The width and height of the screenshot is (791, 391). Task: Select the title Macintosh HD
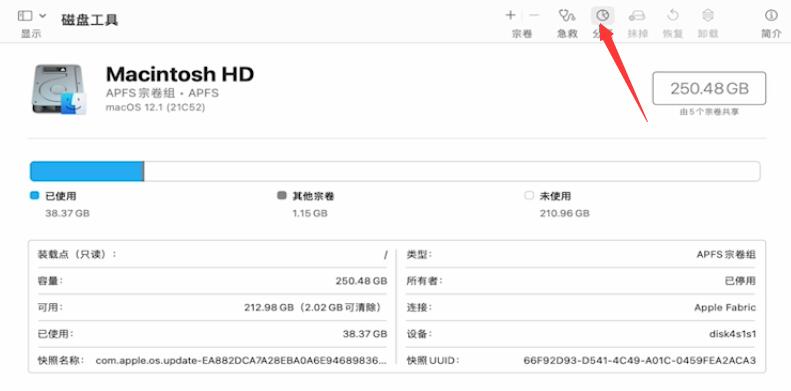180,74
